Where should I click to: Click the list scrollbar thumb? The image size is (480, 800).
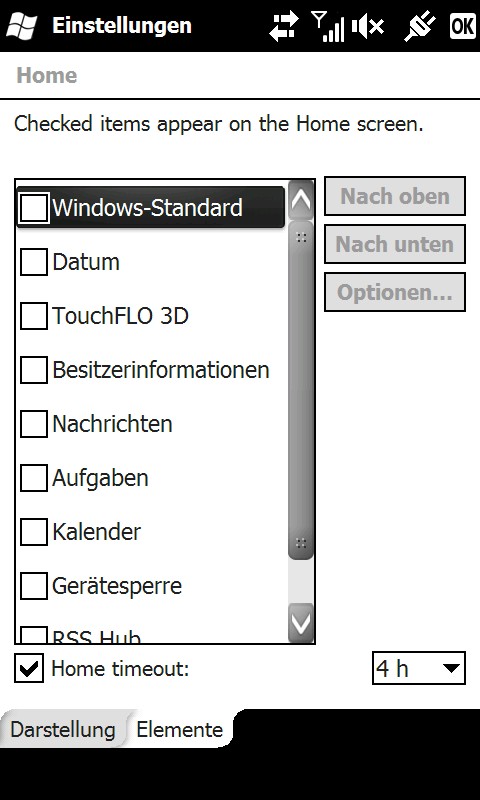[x=301, y=390]
